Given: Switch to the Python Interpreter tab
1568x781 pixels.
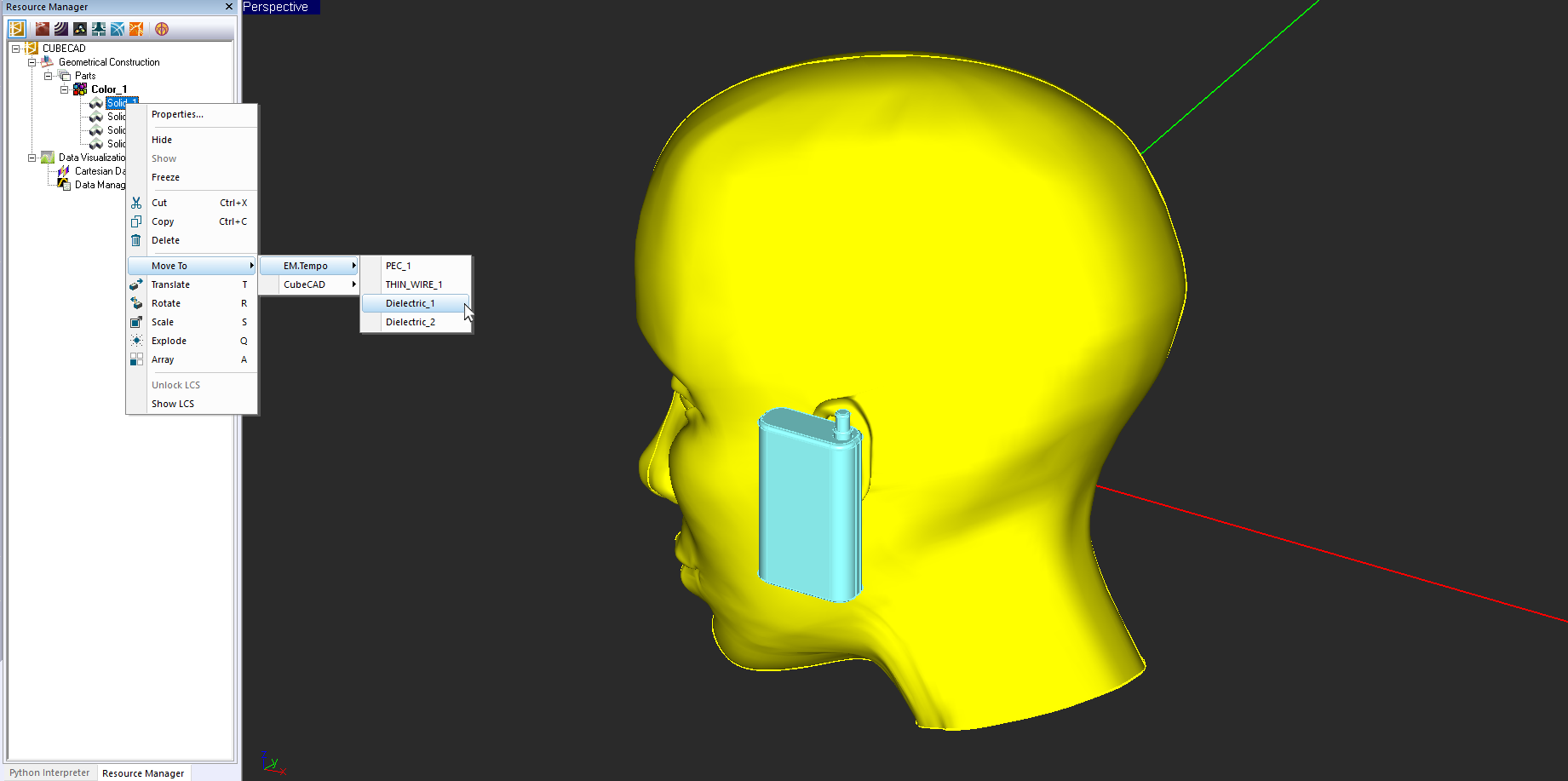Looking at the screenshot, I should [x=49, y=772].
